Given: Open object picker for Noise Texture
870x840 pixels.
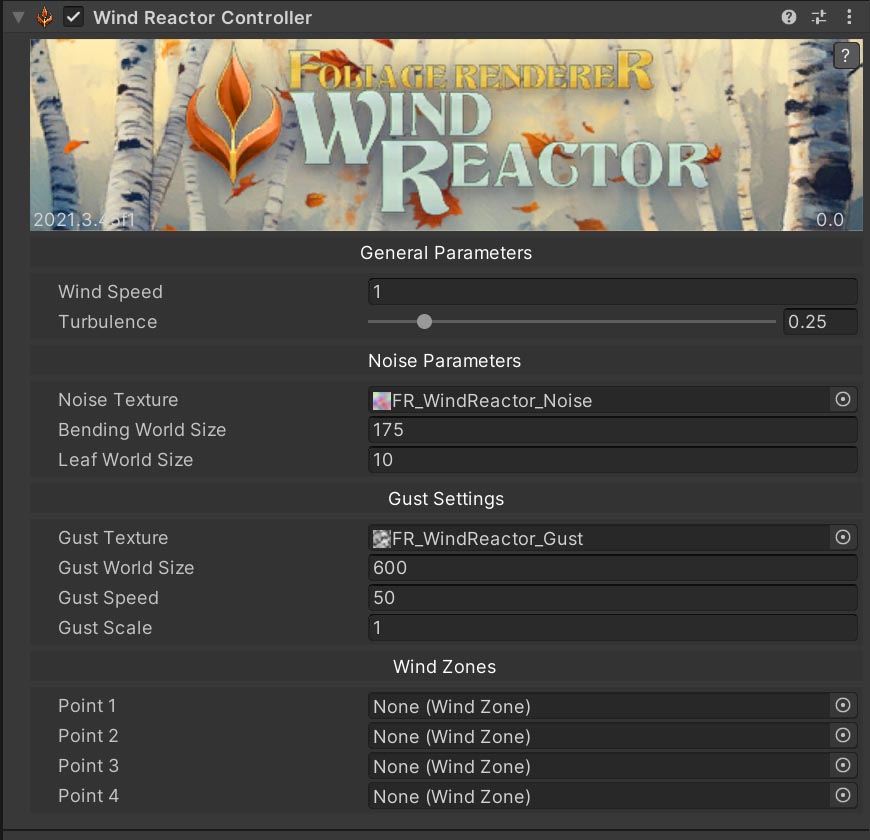Looking at the screenshot, I should point(843,400).
